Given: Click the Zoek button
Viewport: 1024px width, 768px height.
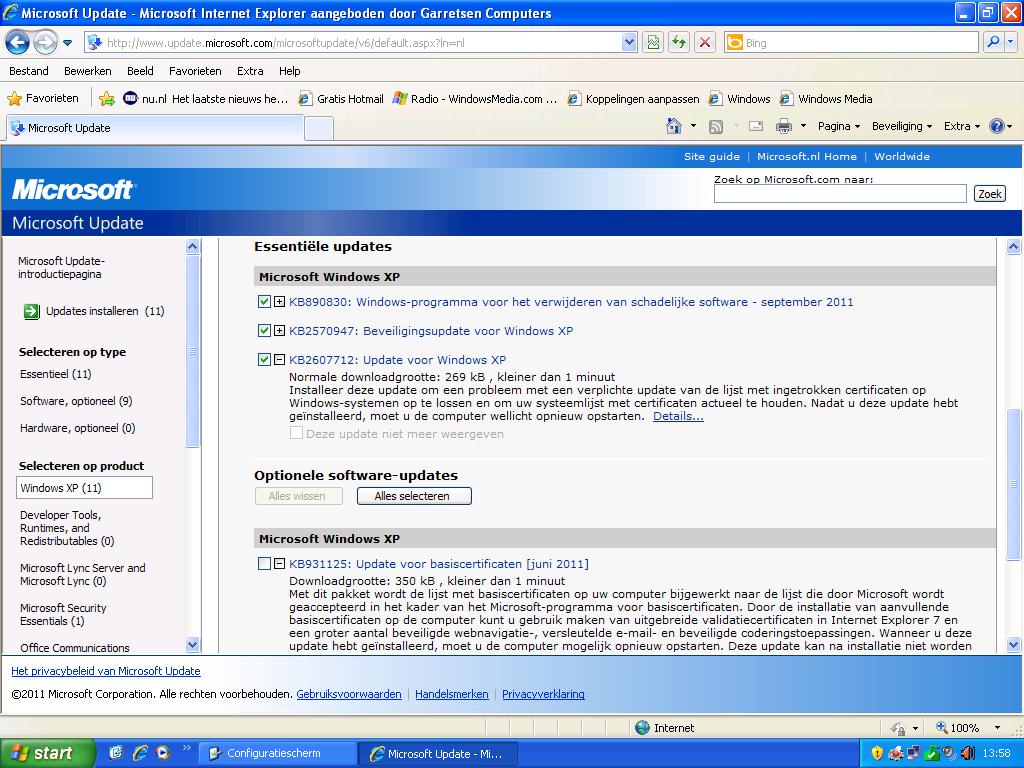Looking at the screenshot, I should point(990,194).
